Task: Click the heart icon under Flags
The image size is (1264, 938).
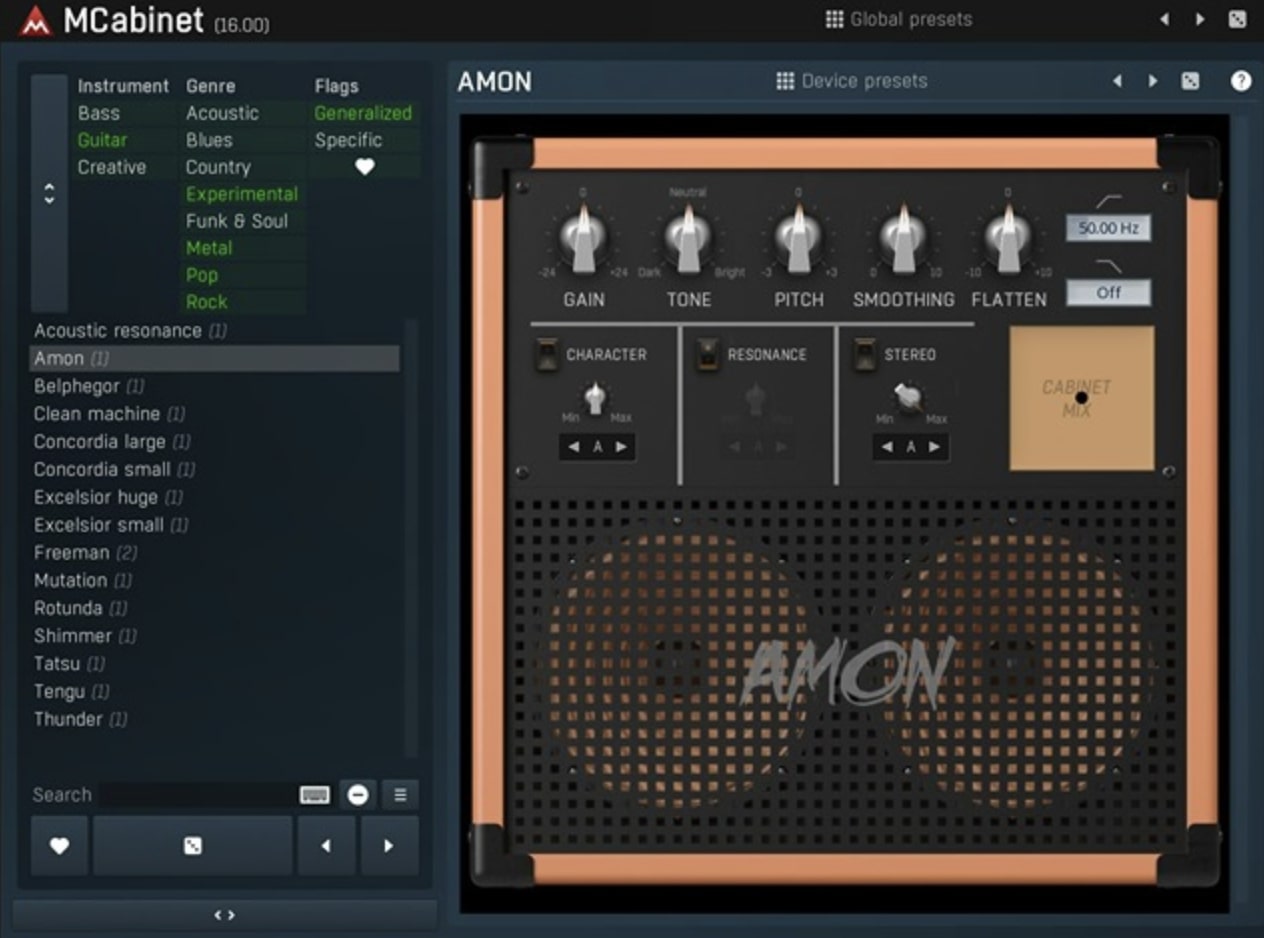Action: 364,167
